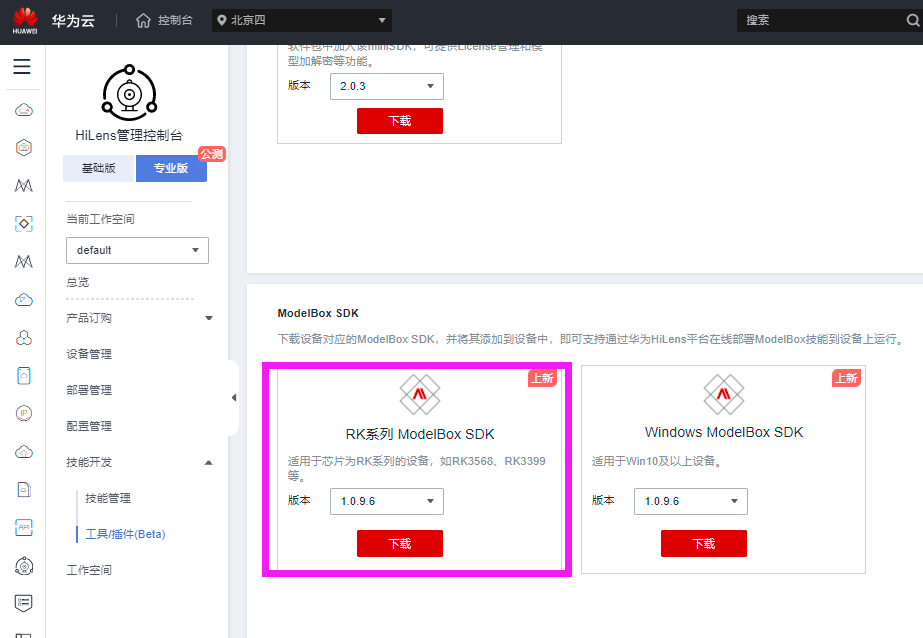Click the search magnifier icon

912,21
